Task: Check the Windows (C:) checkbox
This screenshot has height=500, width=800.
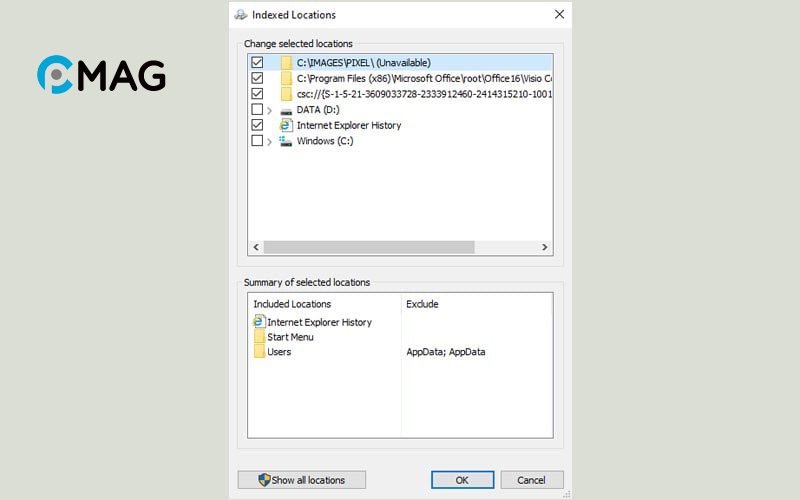Action: point(257,141)
